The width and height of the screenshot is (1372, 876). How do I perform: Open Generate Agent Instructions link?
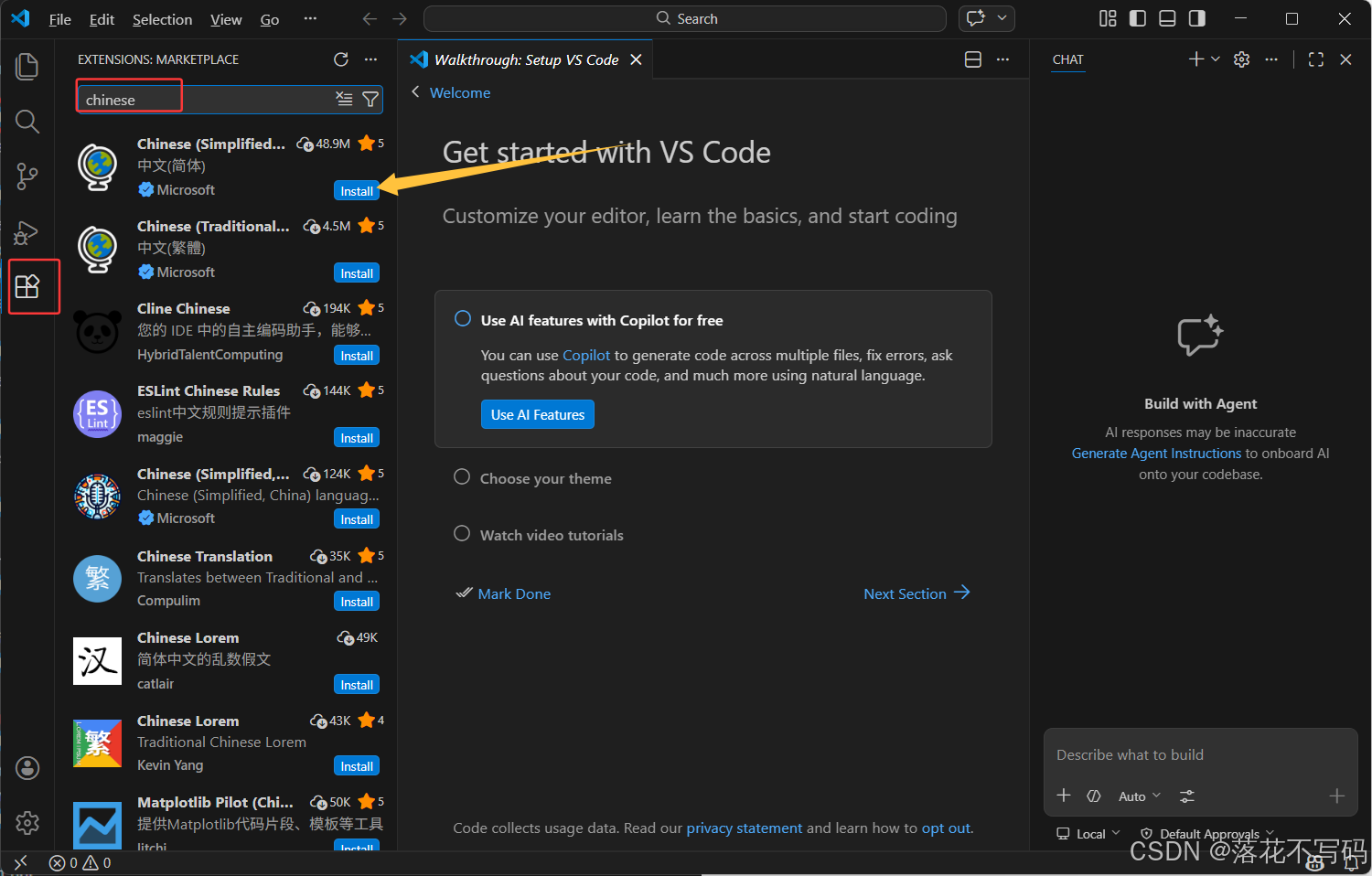click(x=1157, y=454)
